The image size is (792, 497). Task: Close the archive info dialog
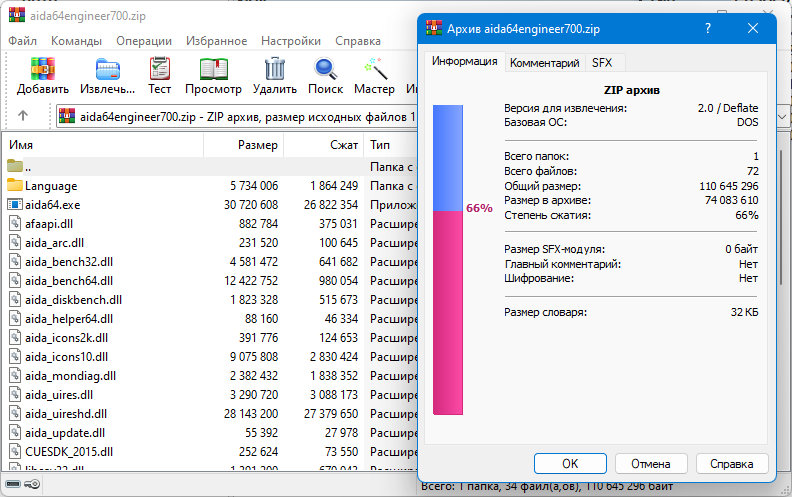click(x=753, y=28)
